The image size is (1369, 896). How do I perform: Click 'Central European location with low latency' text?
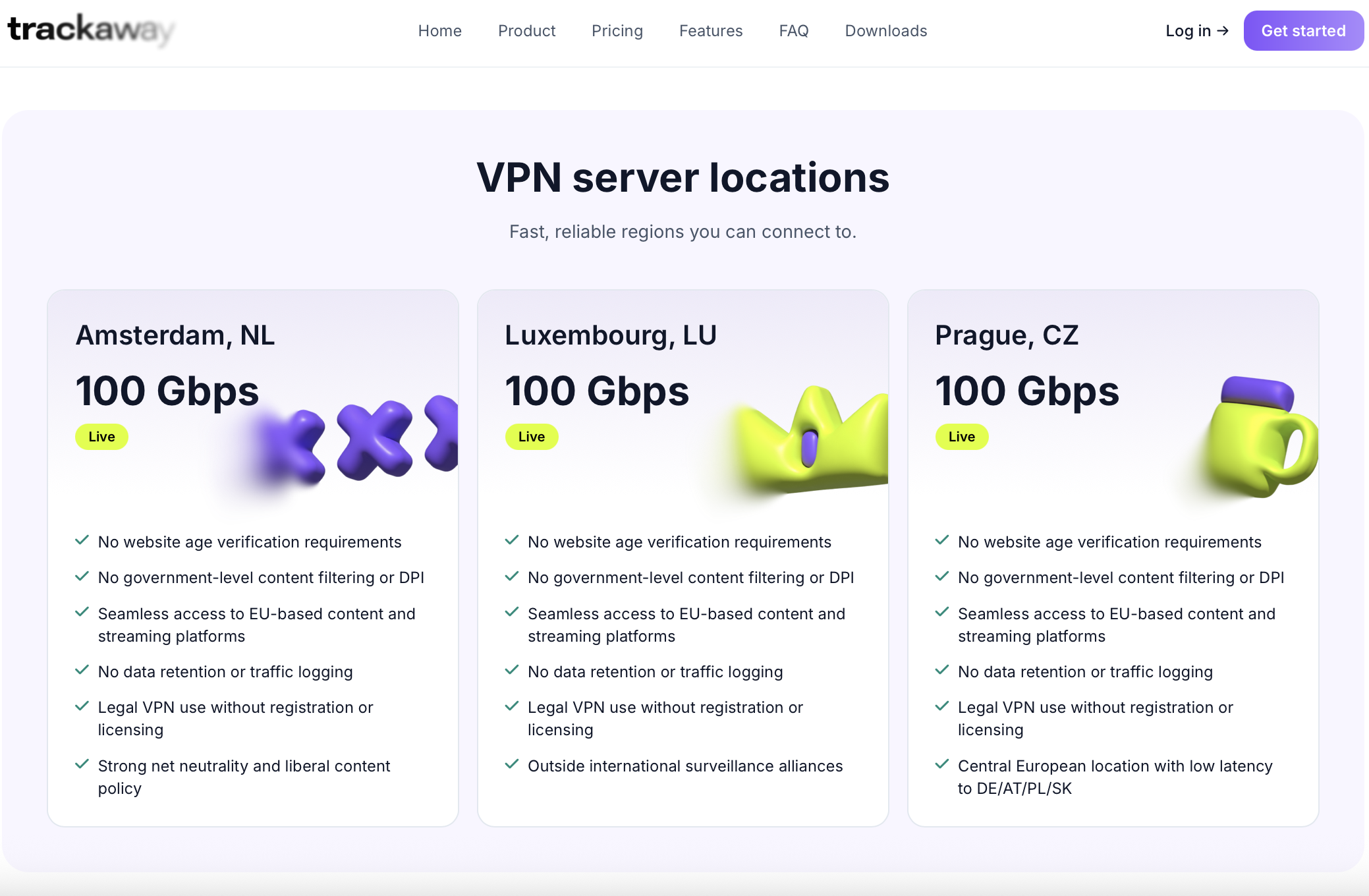click(1115, 766)
